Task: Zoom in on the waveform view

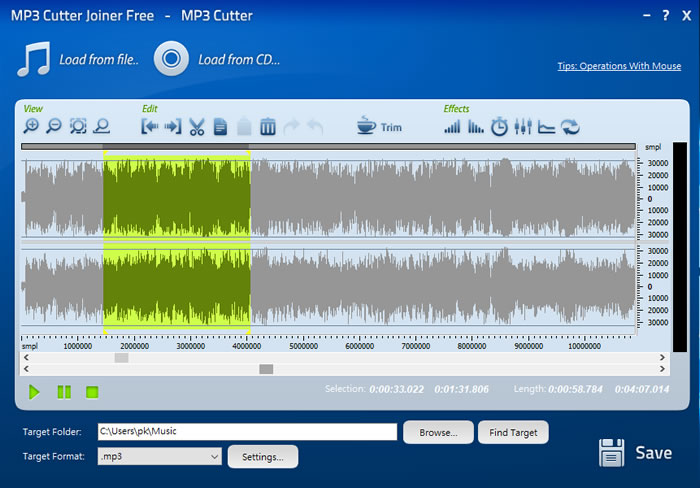Action: (31, 127)
